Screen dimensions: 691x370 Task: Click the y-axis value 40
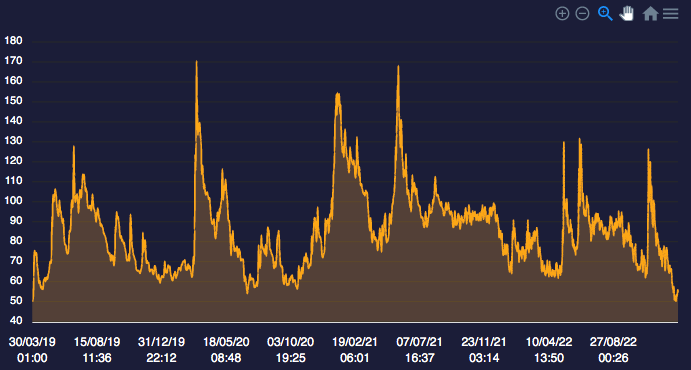16,321
